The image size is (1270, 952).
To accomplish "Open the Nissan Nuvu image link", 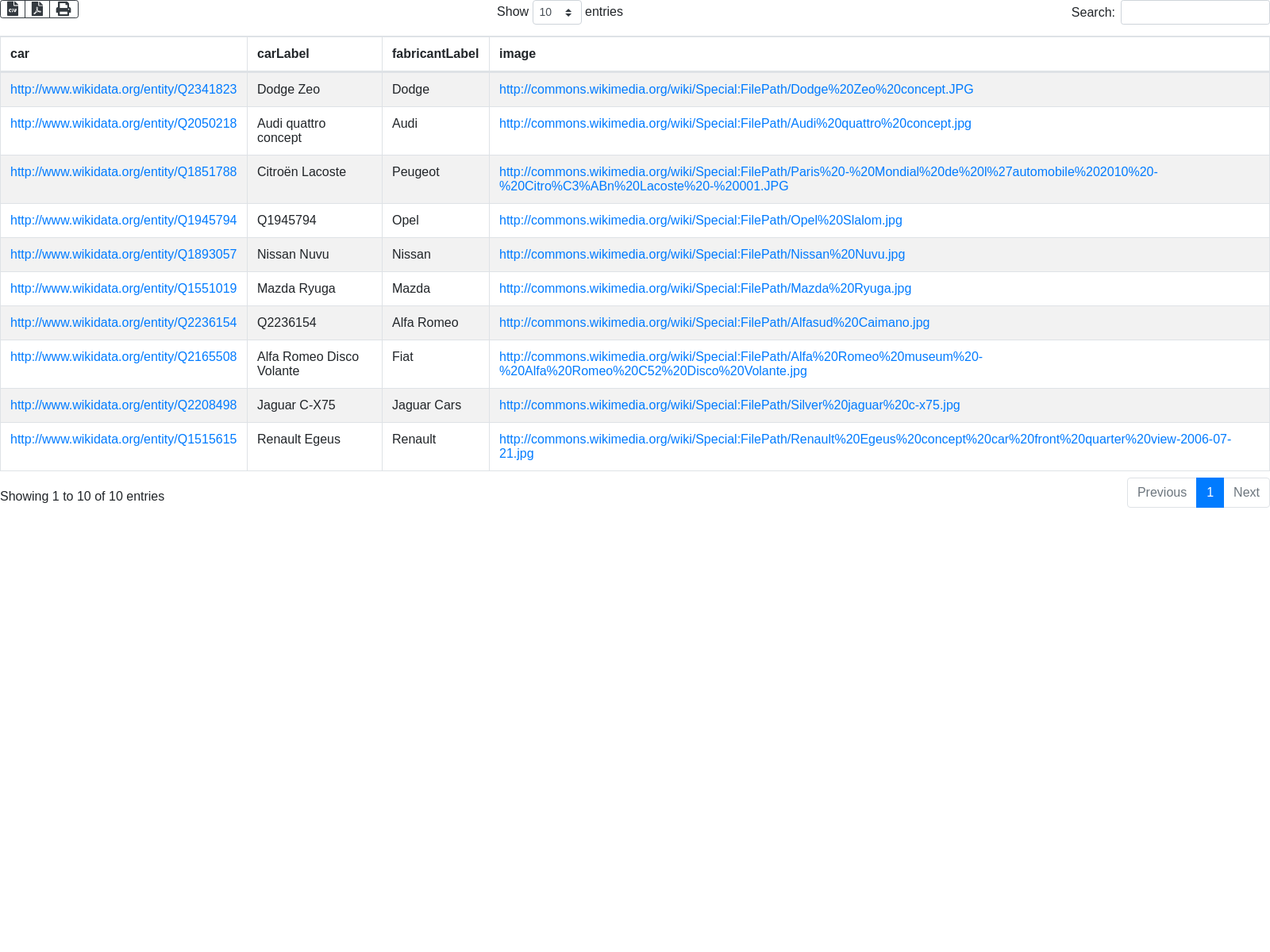I will pyautogui.click(x=702, y=255).
